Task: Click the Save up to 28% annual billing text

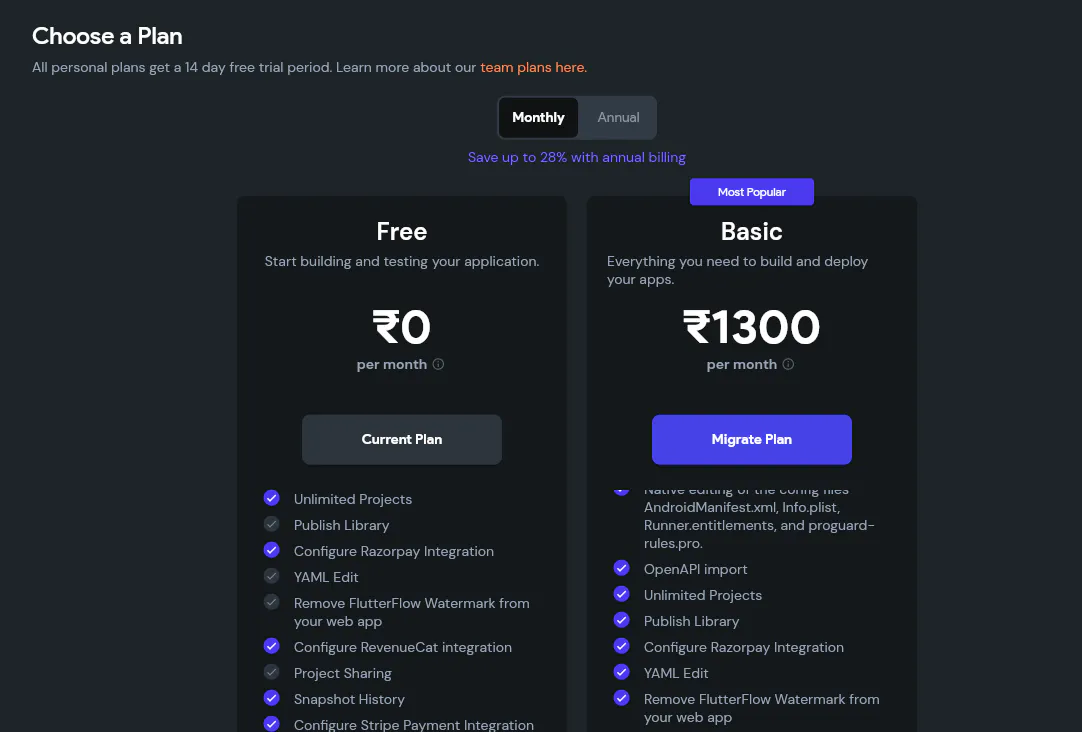Action: coord(577,157)
